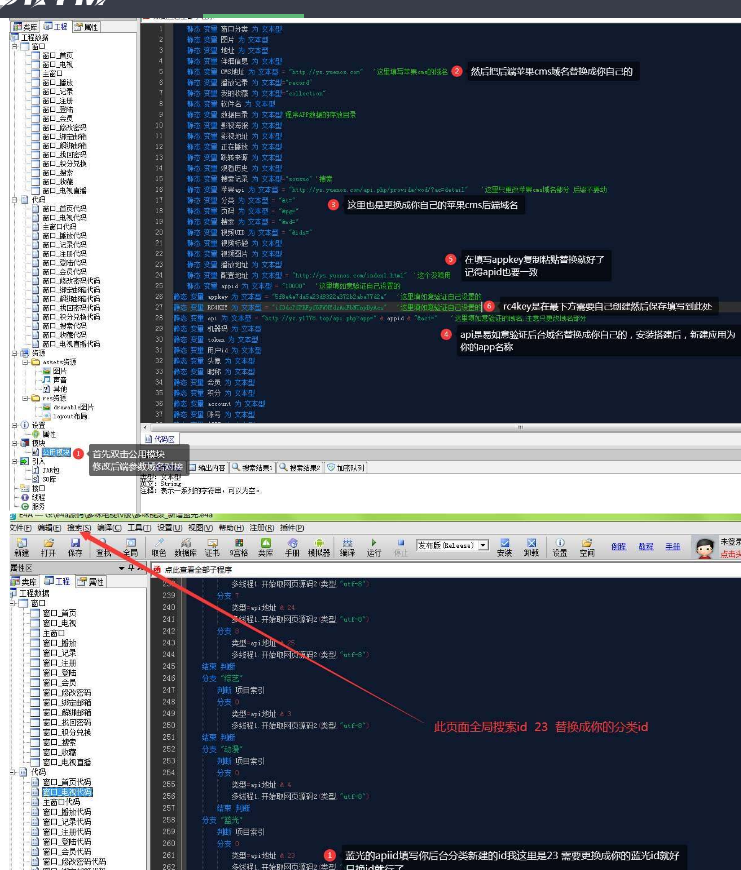
Task: Click the 9宫格 nine-patch tool icon
Action: coord(239,545)
